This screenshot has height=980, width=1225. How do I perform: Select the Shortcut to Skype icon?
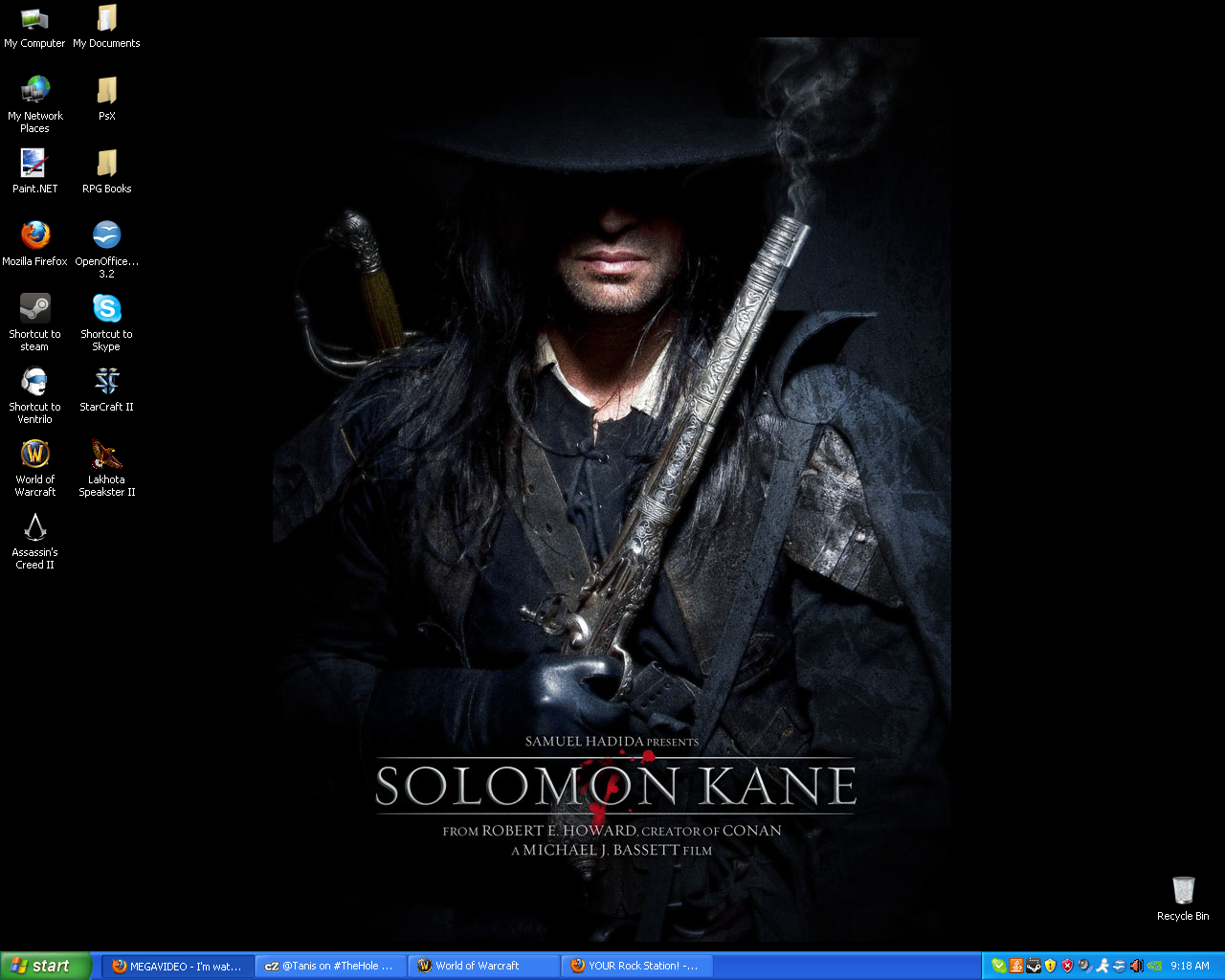point(106,323)
